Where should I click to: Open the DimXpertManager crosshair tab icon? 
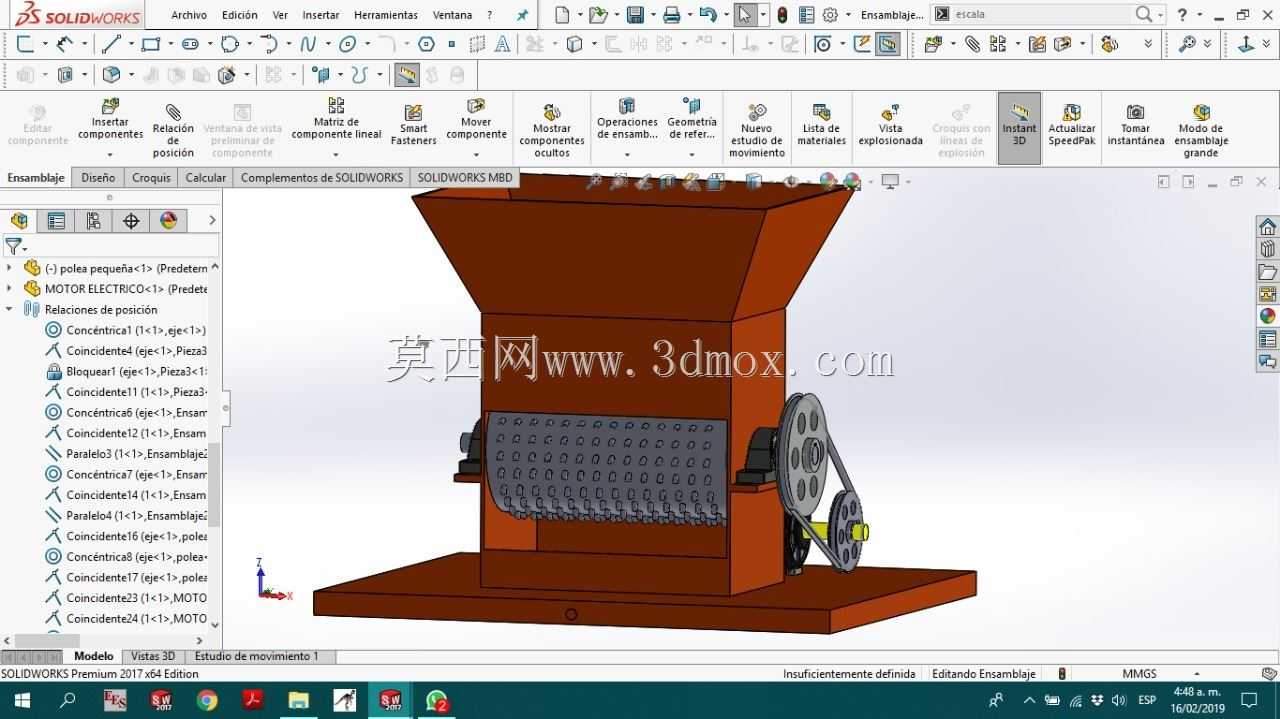131,221
